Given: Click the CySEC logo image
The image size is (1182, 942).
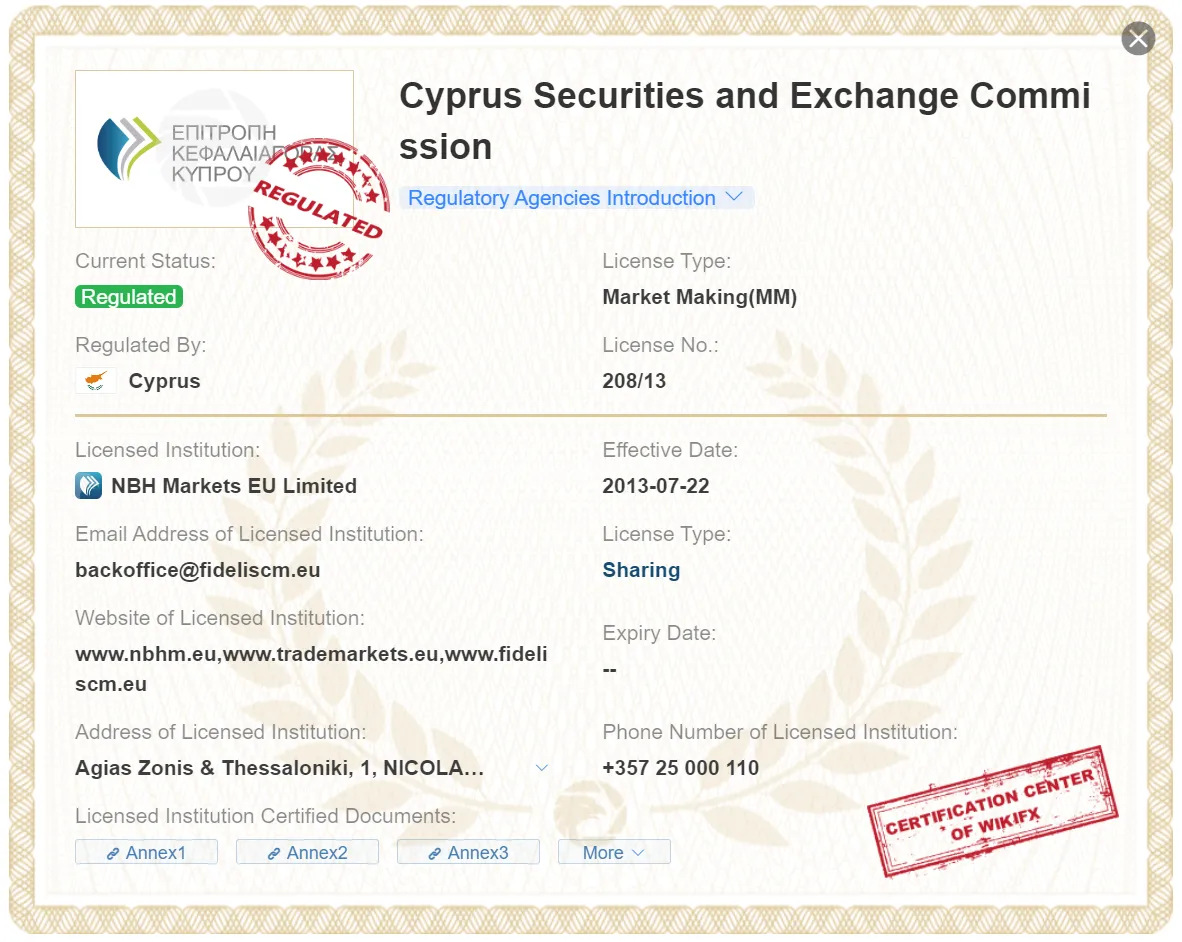Looking at the screenshot, I should point(214,149).
